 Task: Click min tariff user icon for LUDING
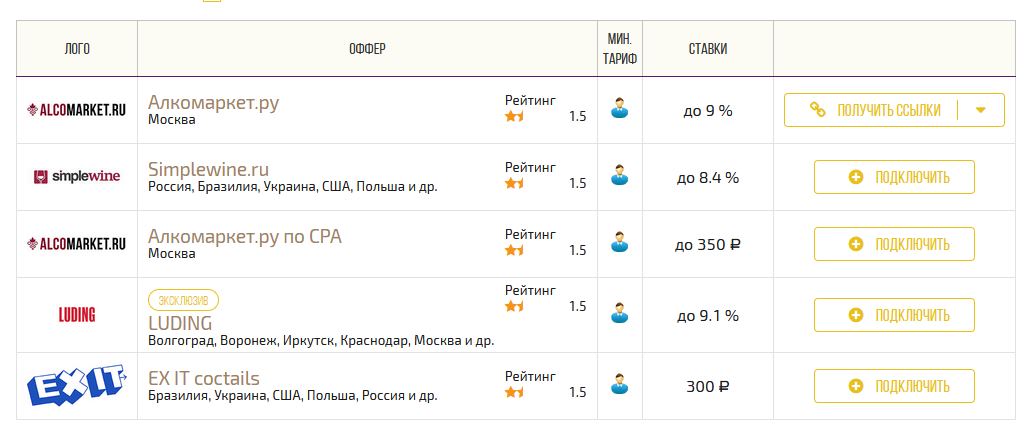point(621,313)
